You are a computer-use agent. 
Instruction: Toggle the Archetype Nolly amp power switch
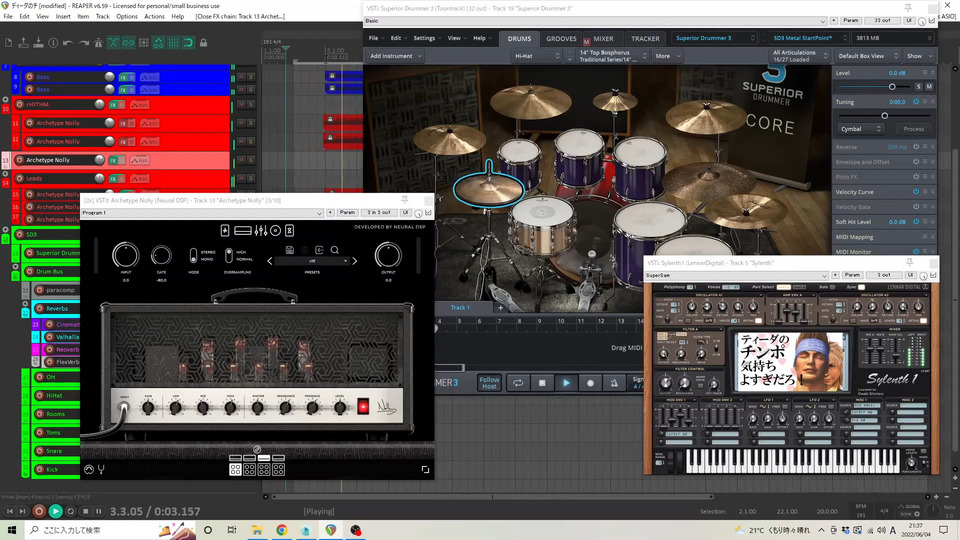[363, 405]
